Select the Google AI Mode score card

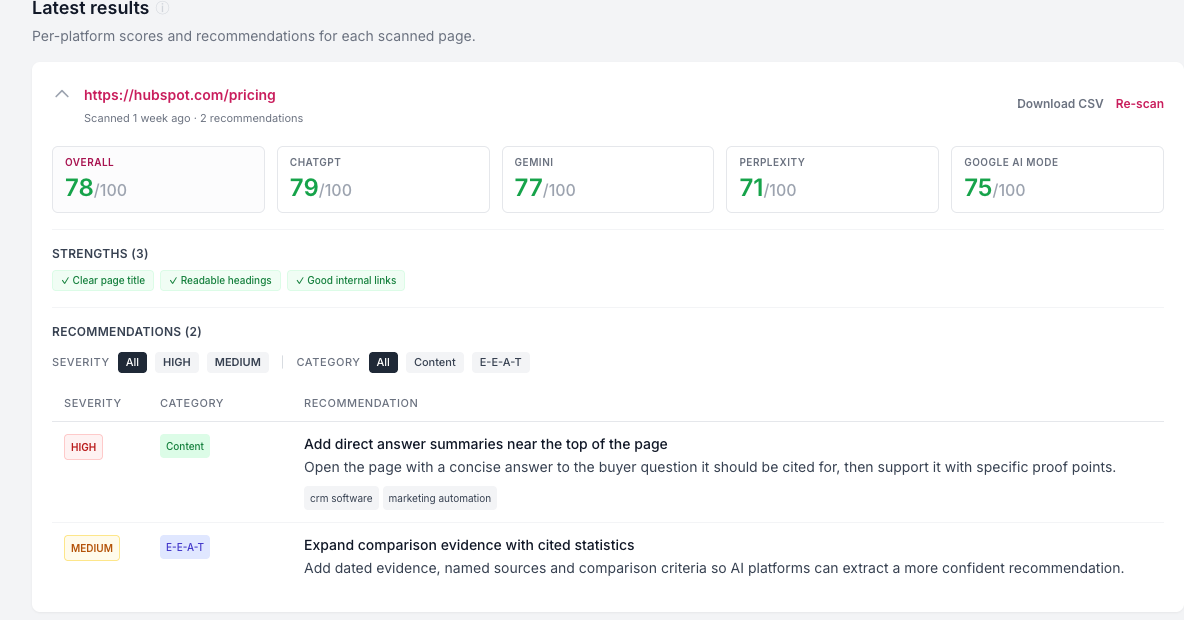[1057, 180]
